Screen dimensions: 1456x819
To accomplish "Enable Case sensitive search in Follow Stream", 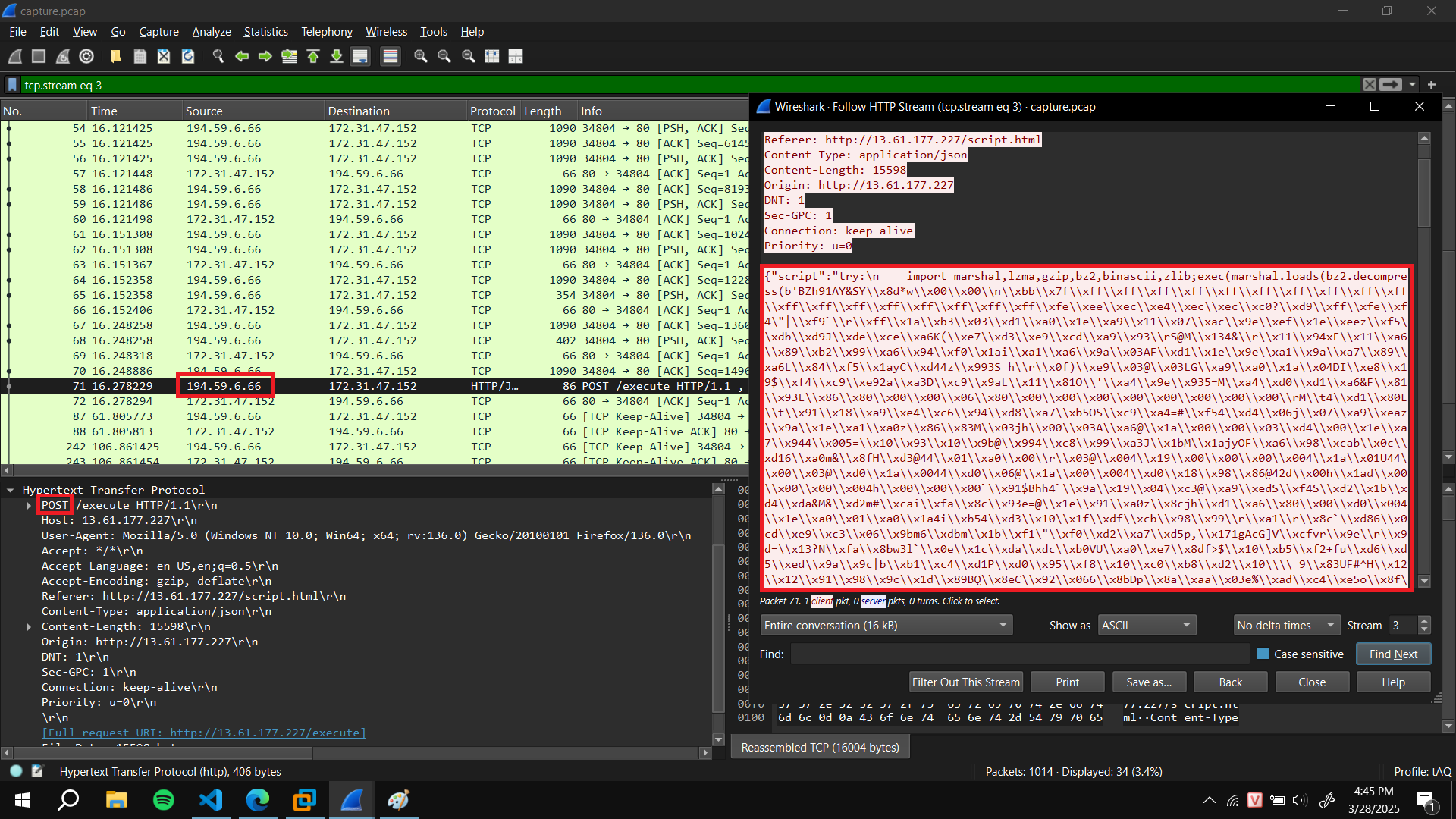I will click(x=1262, y=654).
